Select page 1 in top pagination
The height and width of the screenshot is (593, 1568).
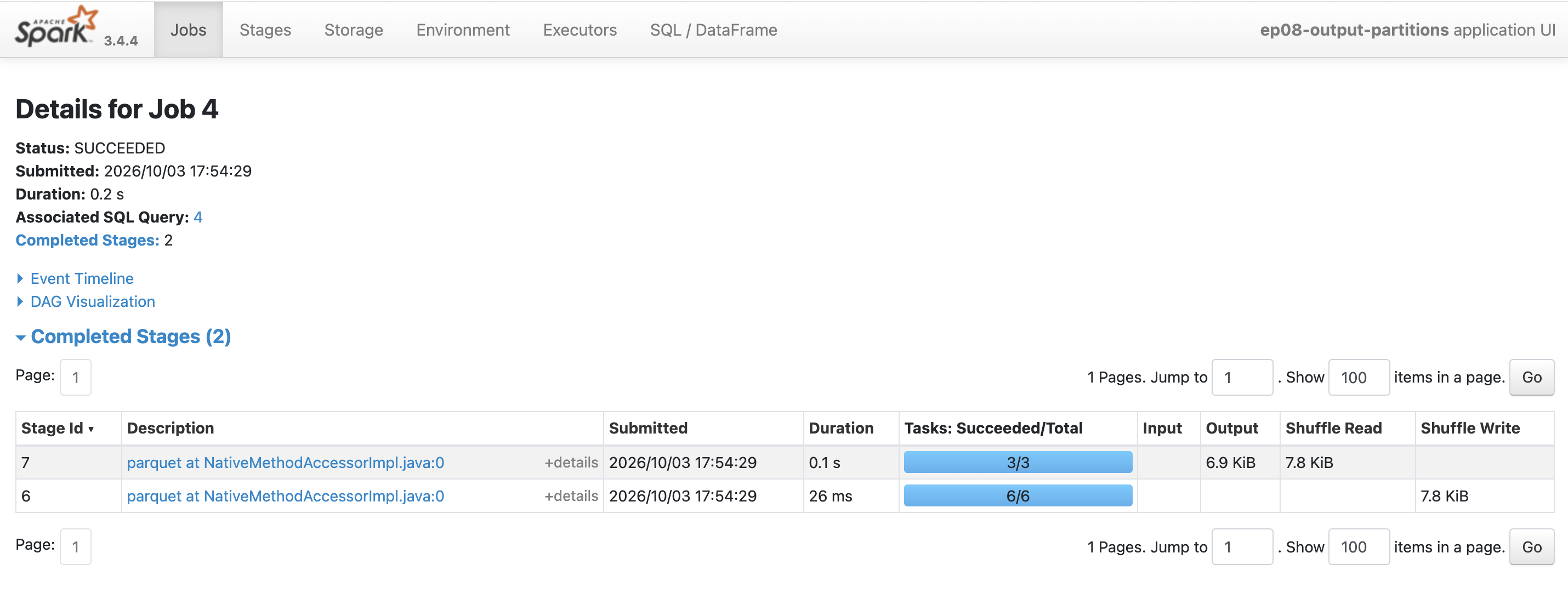click(76, 378)
